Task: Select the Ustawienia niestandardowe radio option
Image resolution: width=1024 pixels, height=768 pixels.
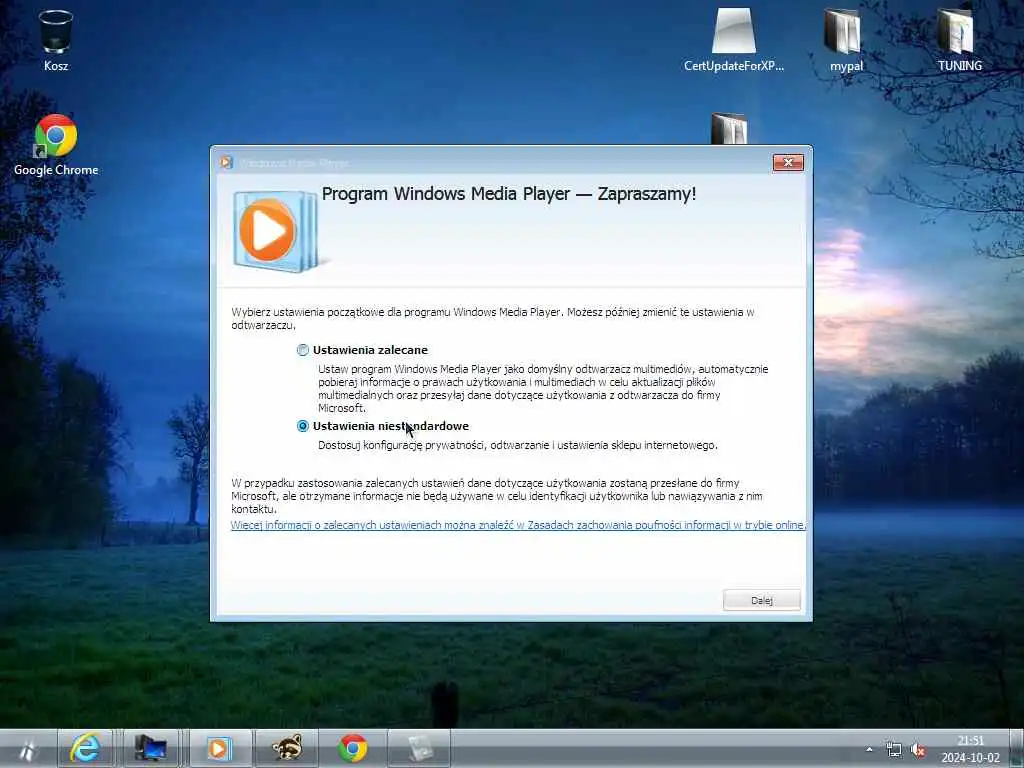Action: click(x=302, y=426)
